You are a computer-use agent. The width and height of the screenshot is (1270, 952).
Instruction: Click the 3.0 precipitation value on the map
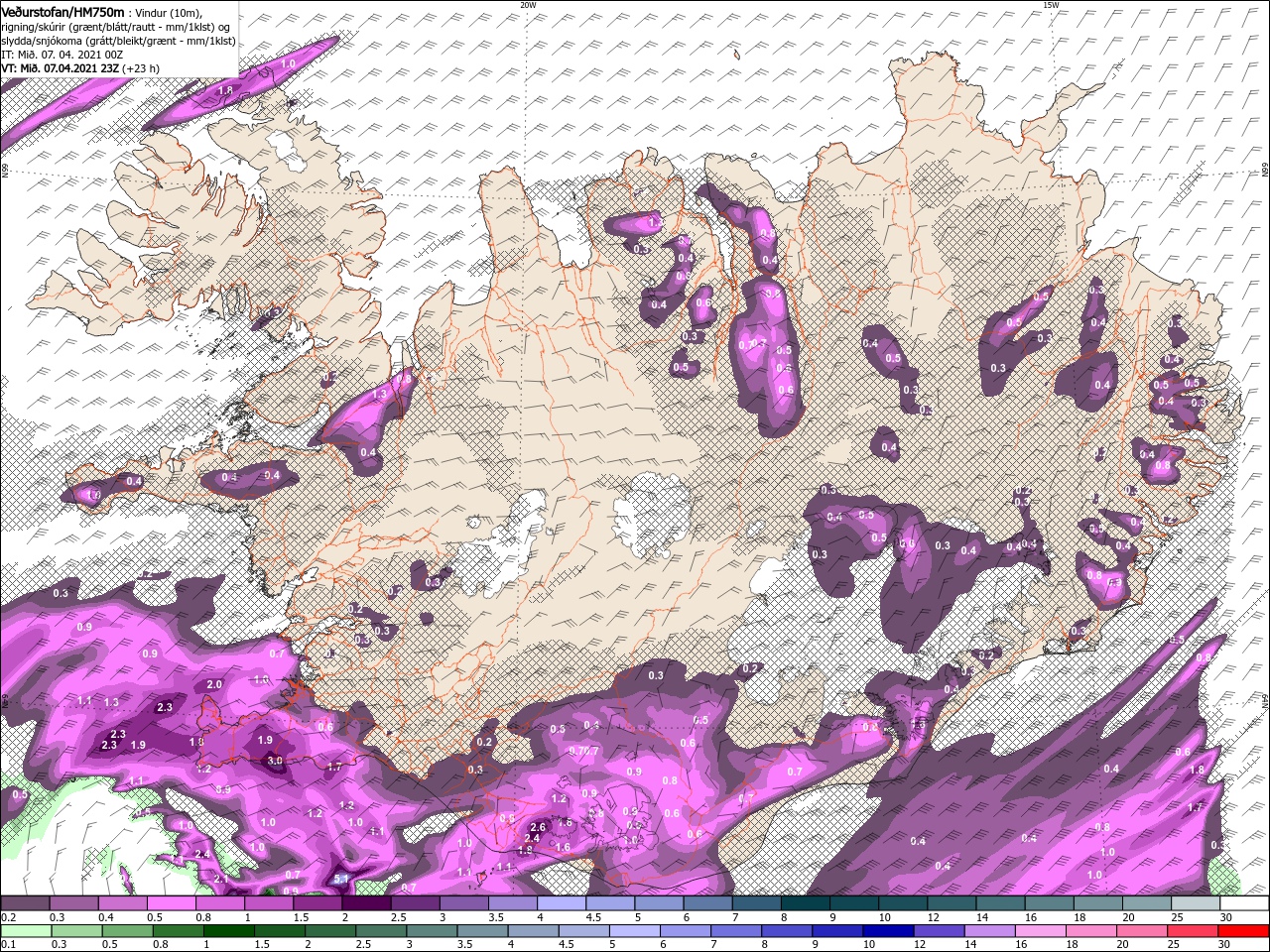[276, 761]
